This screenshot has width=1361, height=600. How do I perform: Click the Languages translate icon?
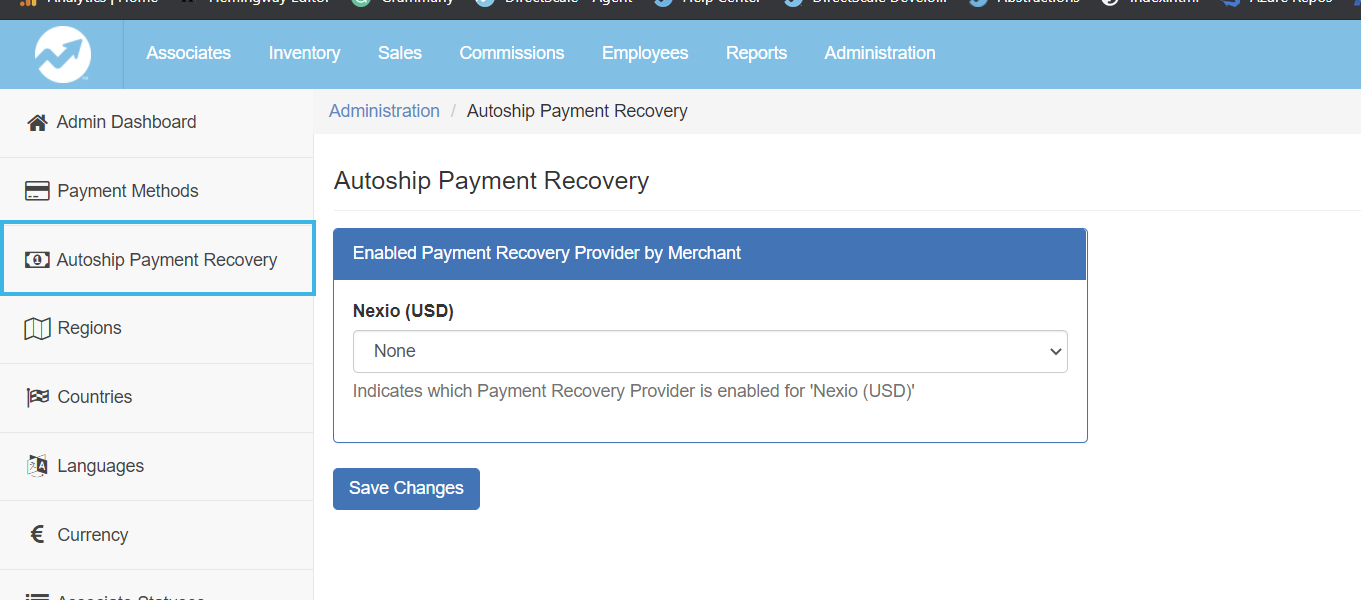pyautogui.click(x=37, y=466)
